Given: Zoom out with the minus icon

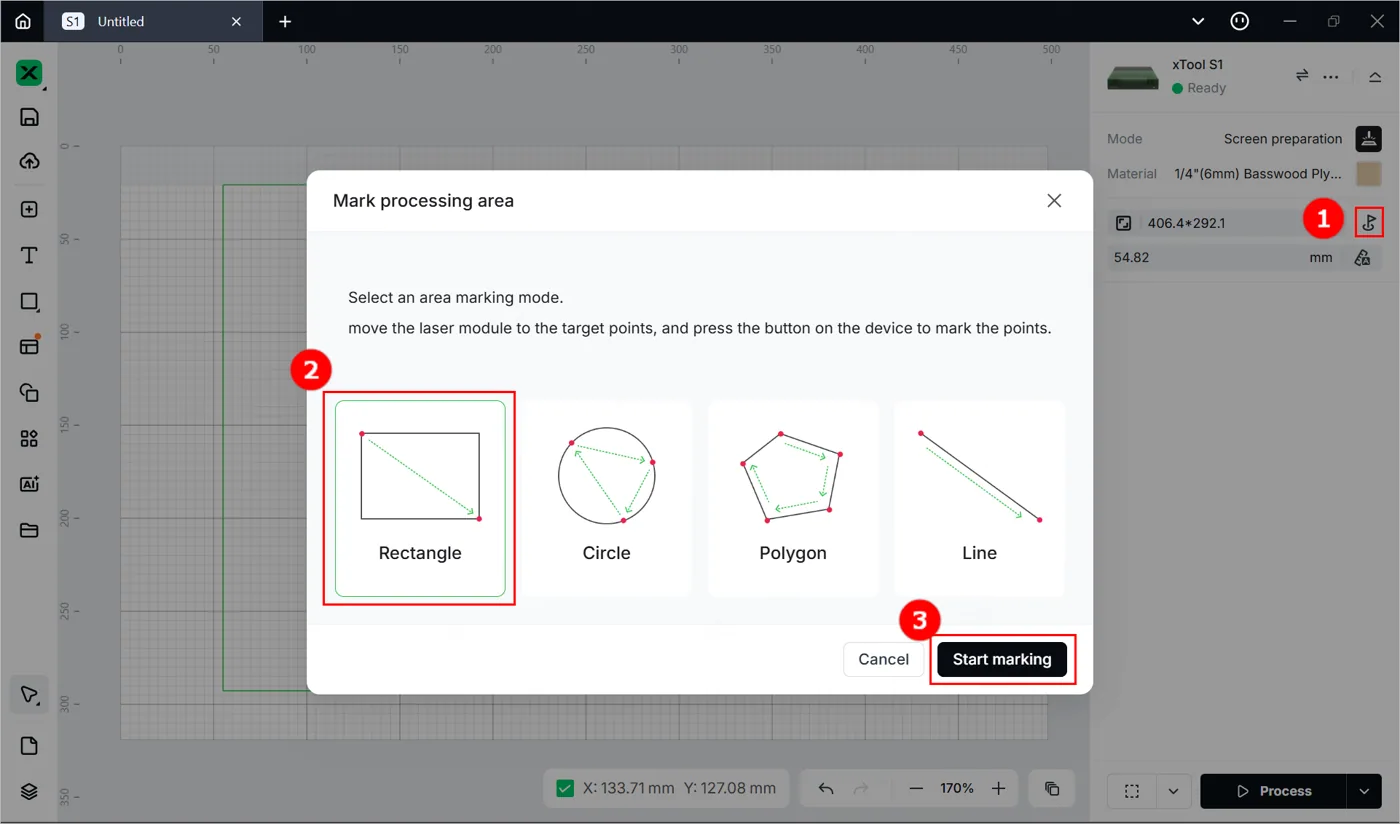Looking at the screenshot, I should (x=916, y=789).
